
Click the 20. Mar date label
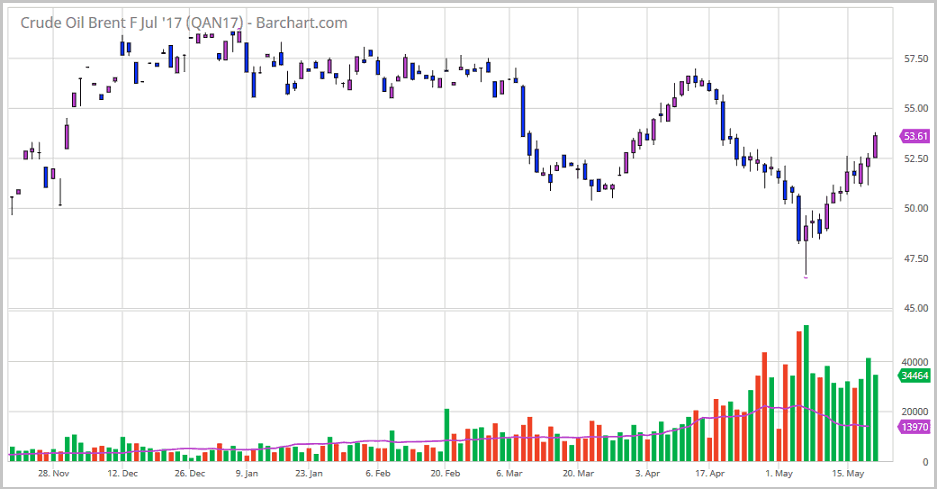[578, 473]
